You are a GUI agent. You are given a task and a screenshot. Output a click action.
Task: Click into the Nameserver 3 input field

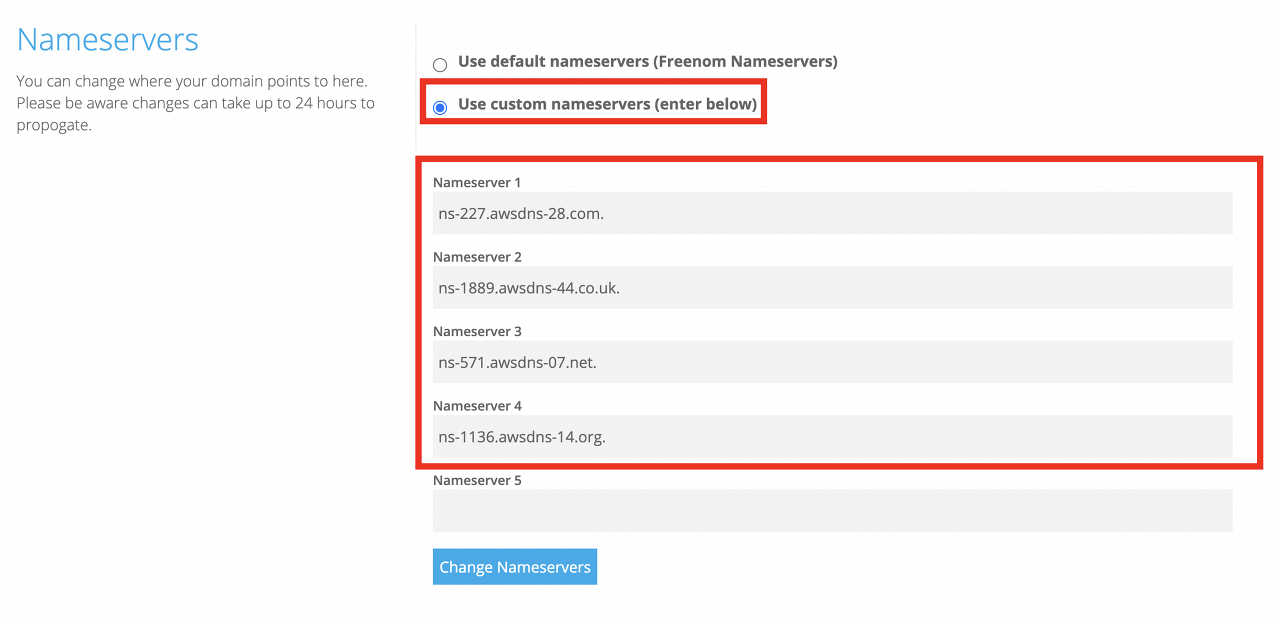[x=832, y=362]
